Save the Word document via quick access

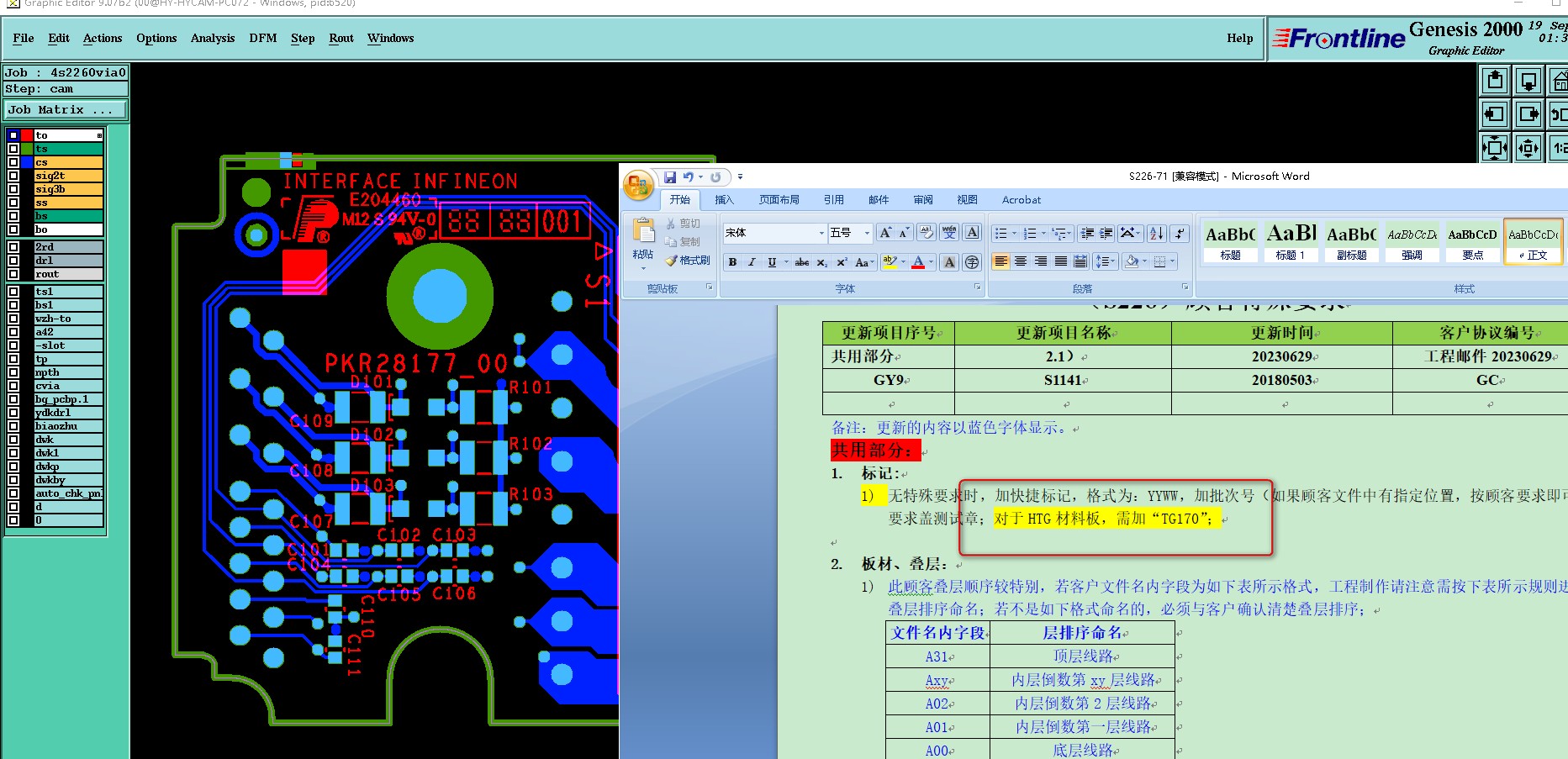click(x=670, y=177)
